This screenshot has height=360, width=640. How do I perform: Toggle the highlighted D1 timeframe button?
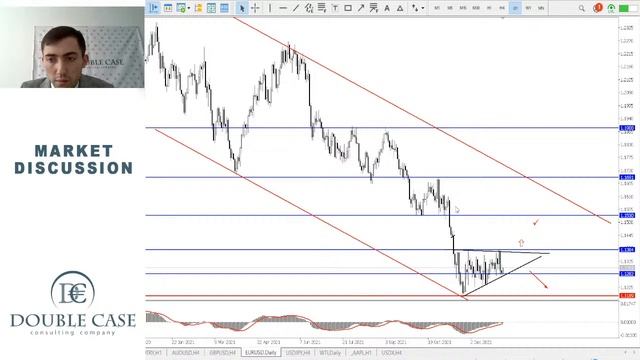tap(515, 8)
